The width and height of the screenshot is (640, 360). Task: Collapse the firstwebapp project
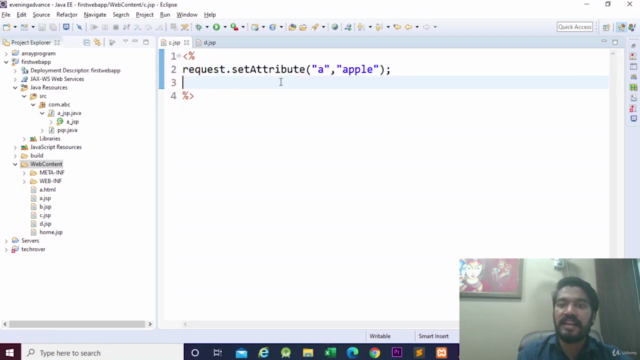(x=6, y=62)
